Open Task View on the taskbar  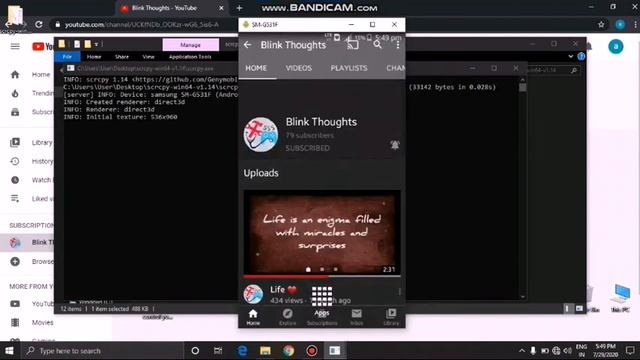tap(218, 351)
